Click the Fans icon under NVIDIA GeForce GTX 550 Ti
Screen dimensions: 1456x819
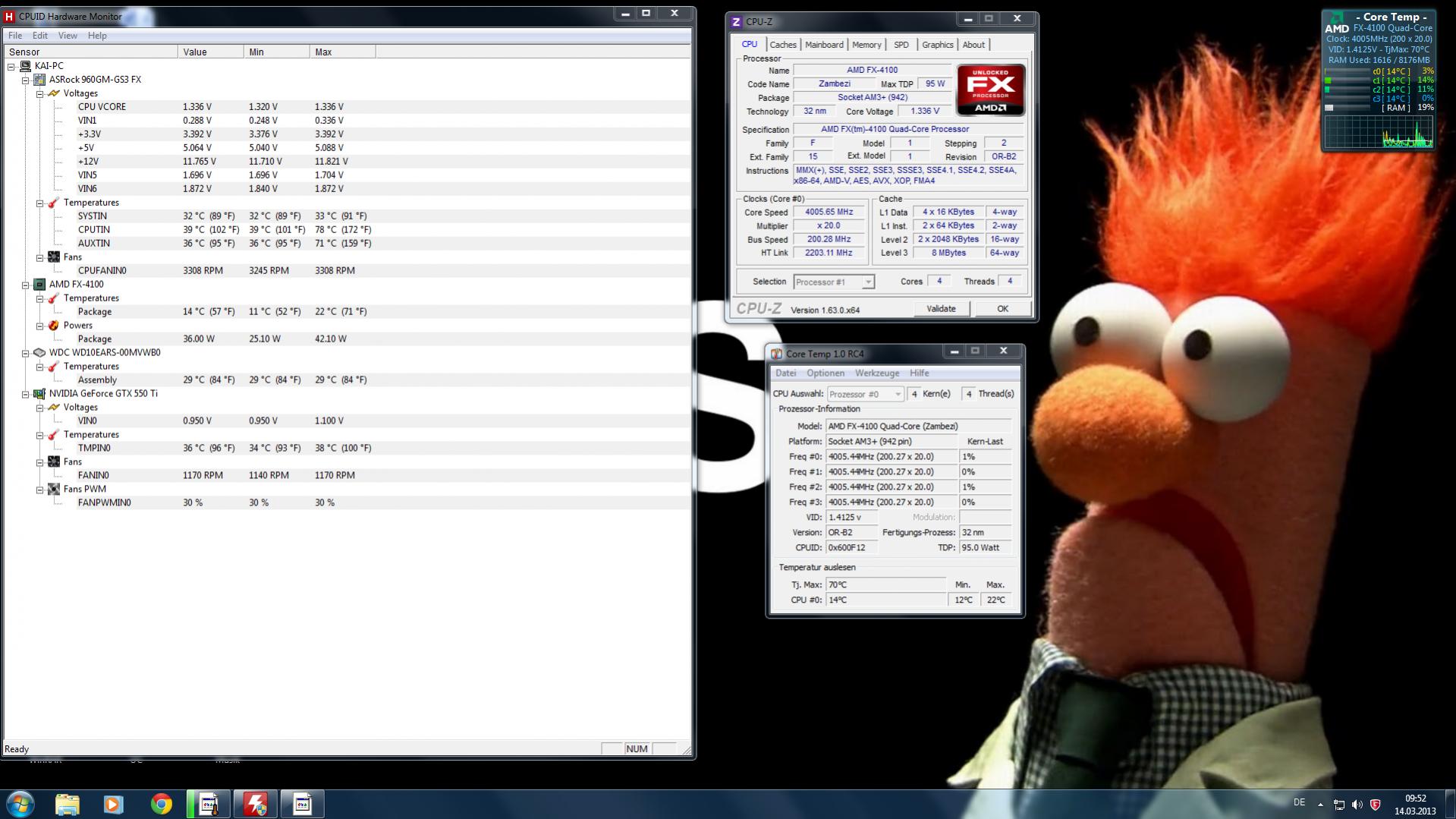[x=54, y=462]
